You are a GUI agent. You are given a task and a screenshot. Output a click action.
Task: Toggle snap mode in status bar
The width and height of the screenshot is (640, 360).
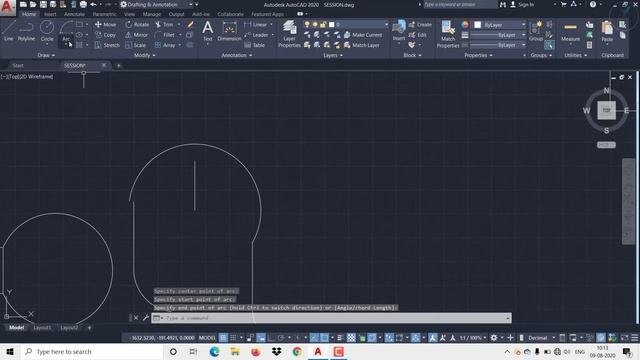233,338
